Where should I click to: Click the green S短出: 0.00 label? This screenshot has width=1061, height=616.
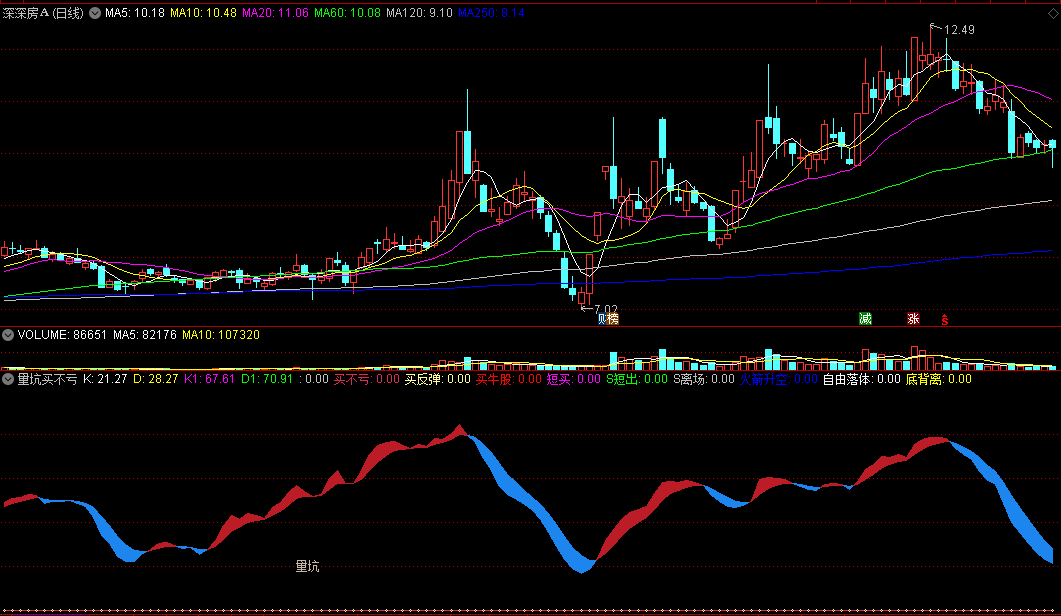(637, 379)
